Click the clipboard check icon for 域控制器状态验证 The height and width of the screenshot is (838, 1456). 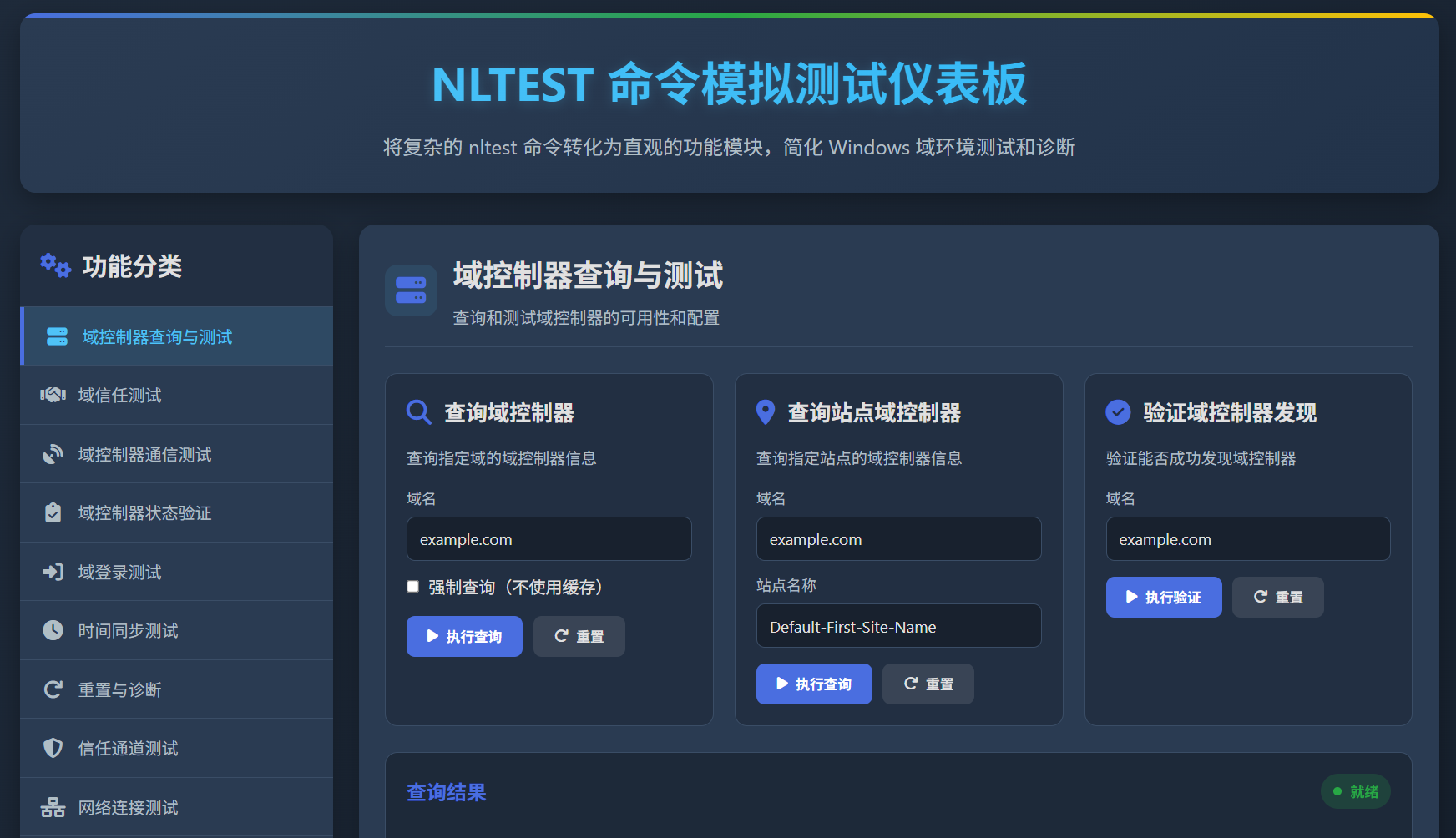point(53,512)
